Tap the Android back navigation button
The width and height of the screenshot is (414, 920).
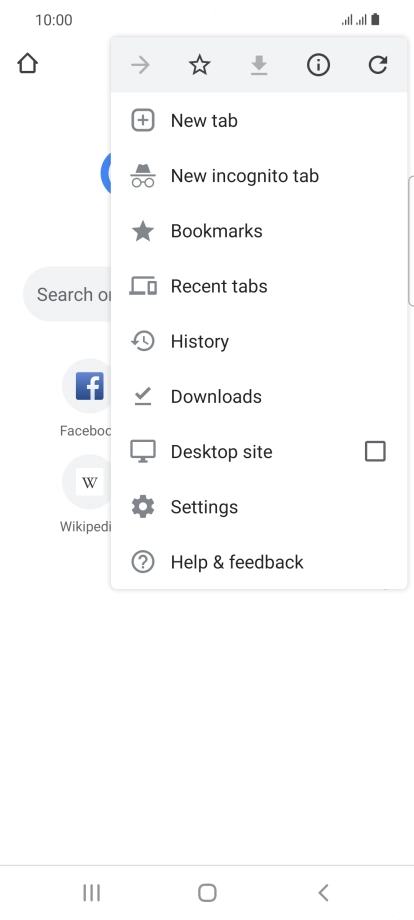tap(323, 892)
